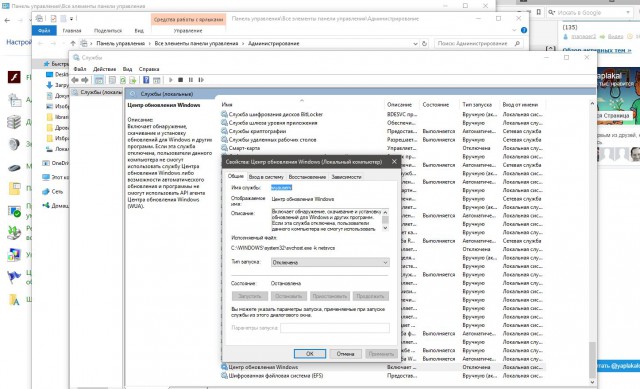Click the Restart service icon in toolbar
Screen dimensions: 640x389
201,80
